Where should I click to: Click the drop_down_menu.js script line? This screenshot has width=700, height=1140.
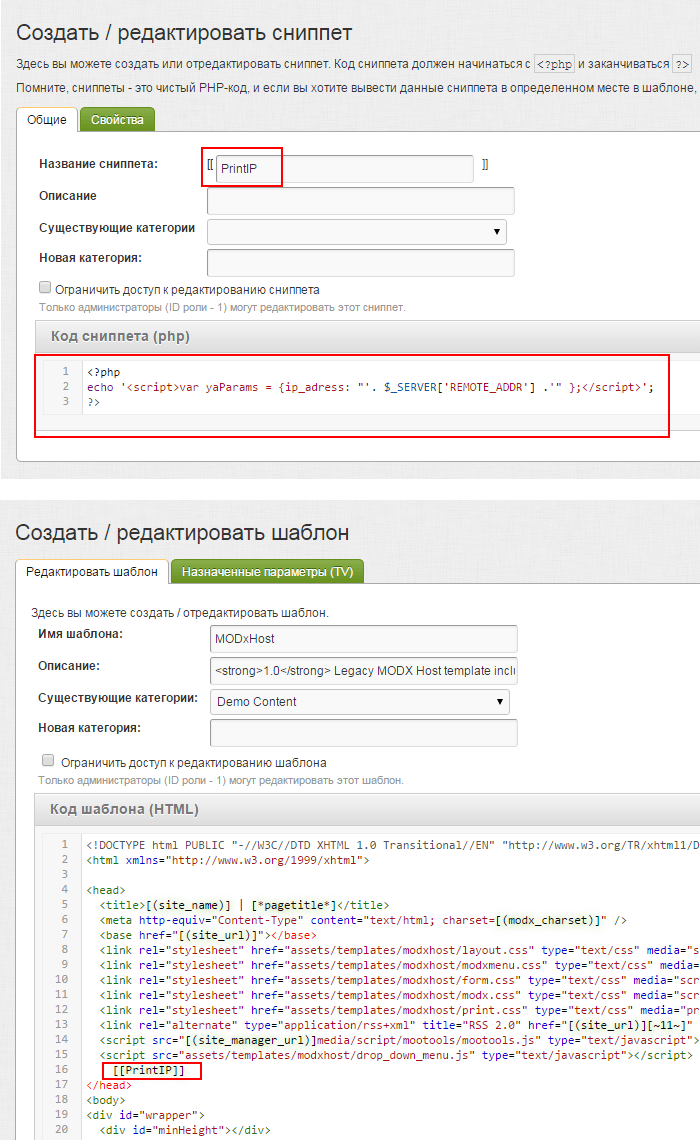[396, 1055]
